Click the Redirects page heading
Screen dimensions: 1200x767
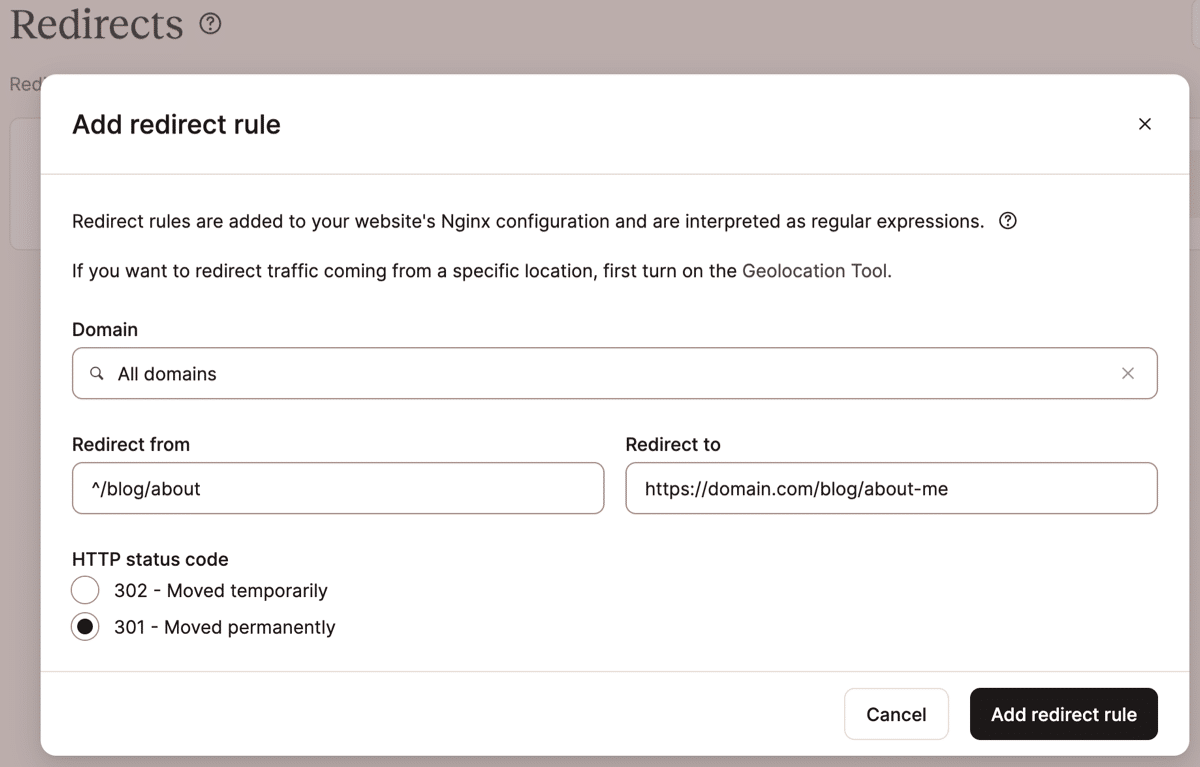point(97,24)
